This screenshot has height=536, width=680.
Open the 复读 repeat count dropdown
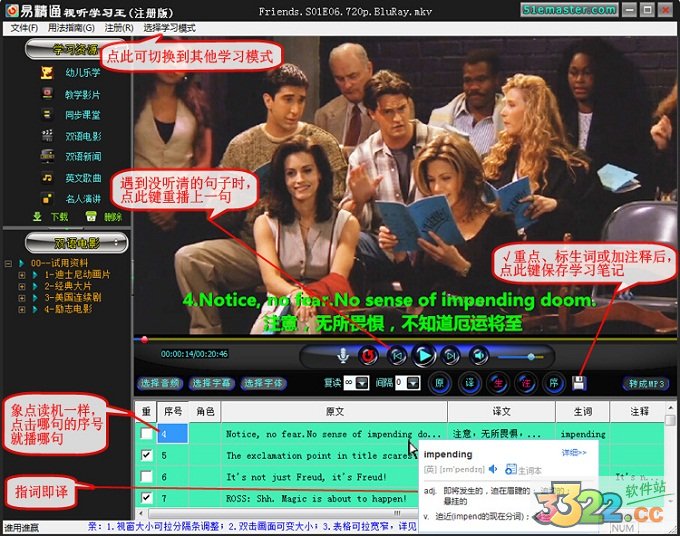(362, 383)
